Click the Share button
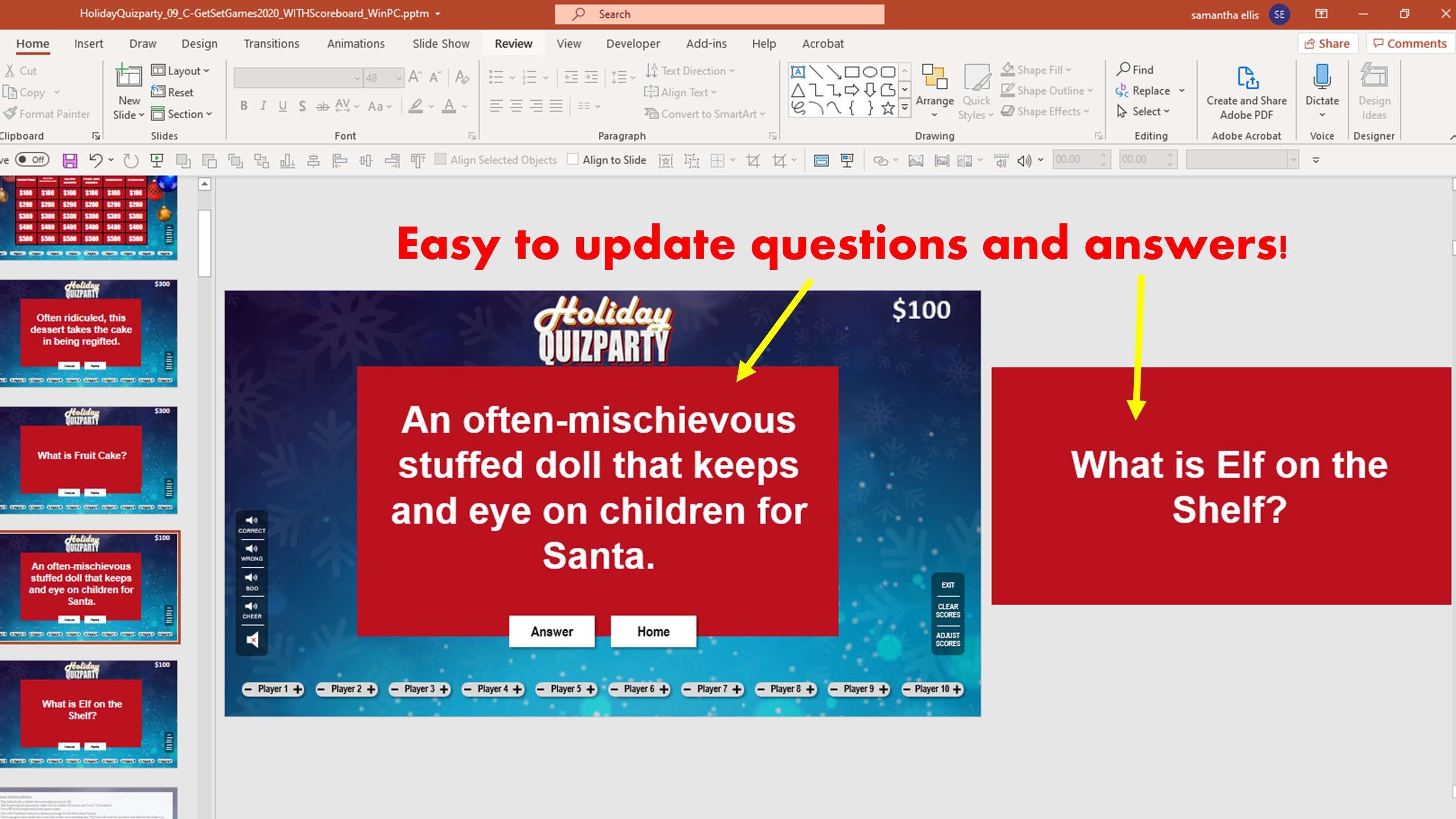The image size is (1456, 819). click(x=1328, y=43)
